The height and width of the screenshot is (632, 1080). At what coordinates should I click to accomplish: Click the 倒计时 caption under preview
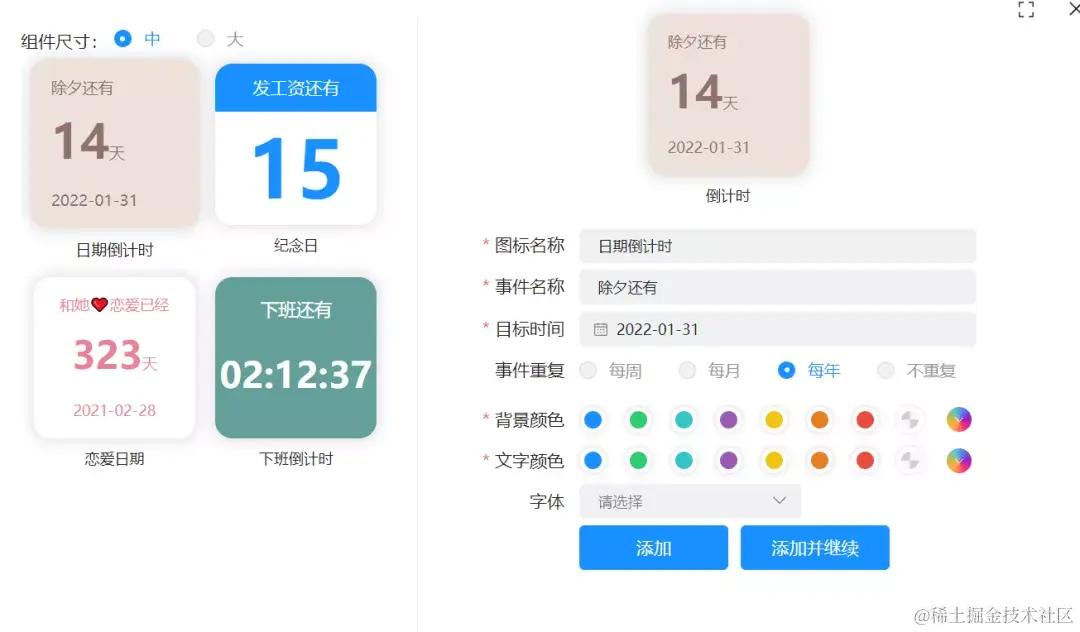click(727, 196)
